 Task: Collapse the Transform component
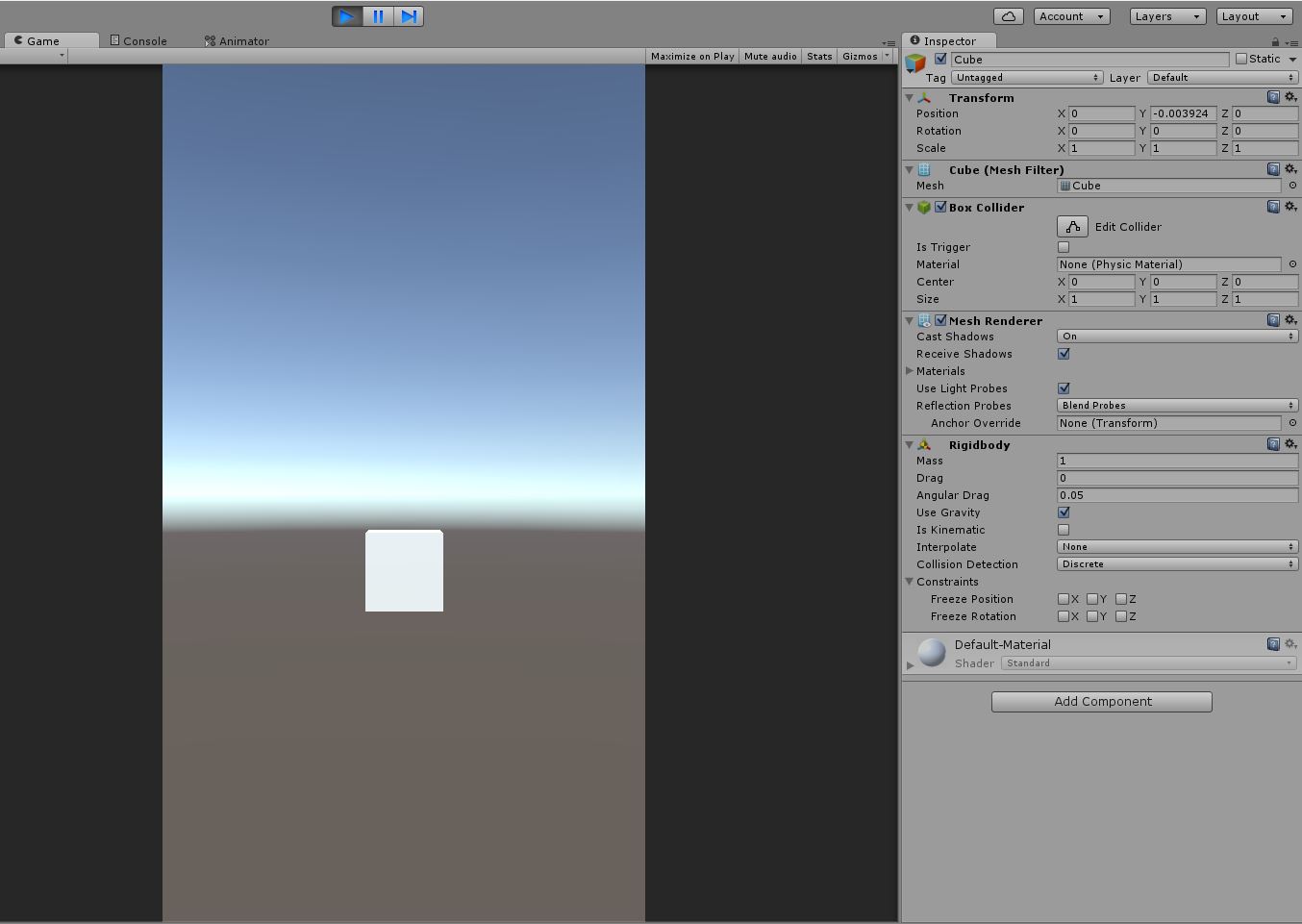click(x=909, y=98)
